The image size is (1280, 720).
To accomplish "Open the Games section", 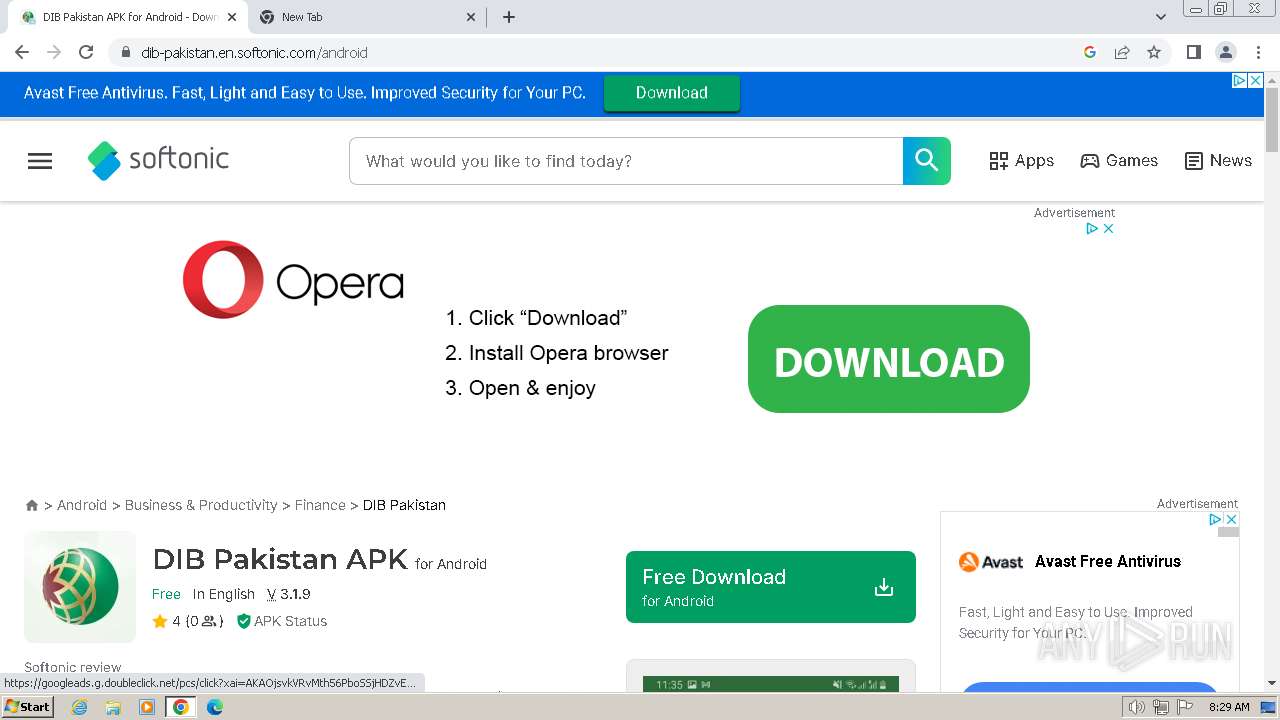I will click(x=1119, y=161).
